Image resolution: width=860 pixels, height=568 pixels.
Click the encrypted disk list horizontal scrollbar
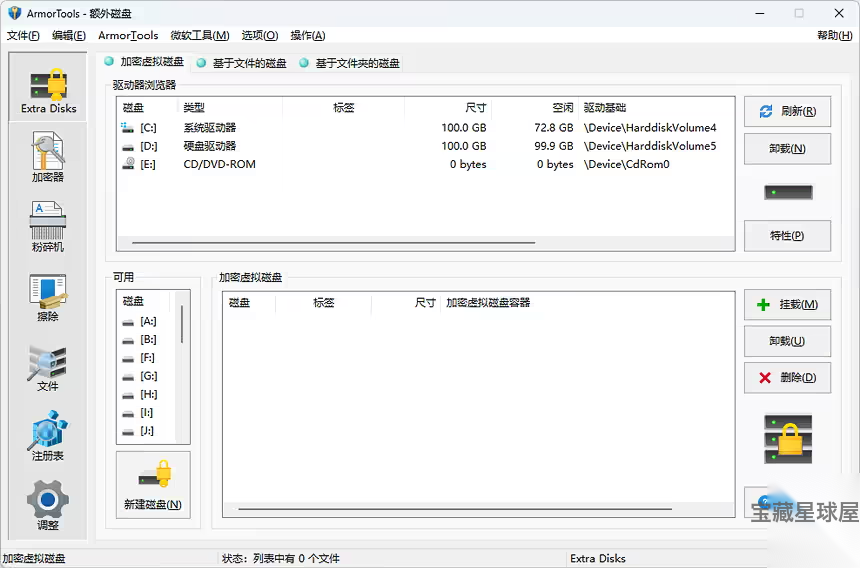[455, 509]
